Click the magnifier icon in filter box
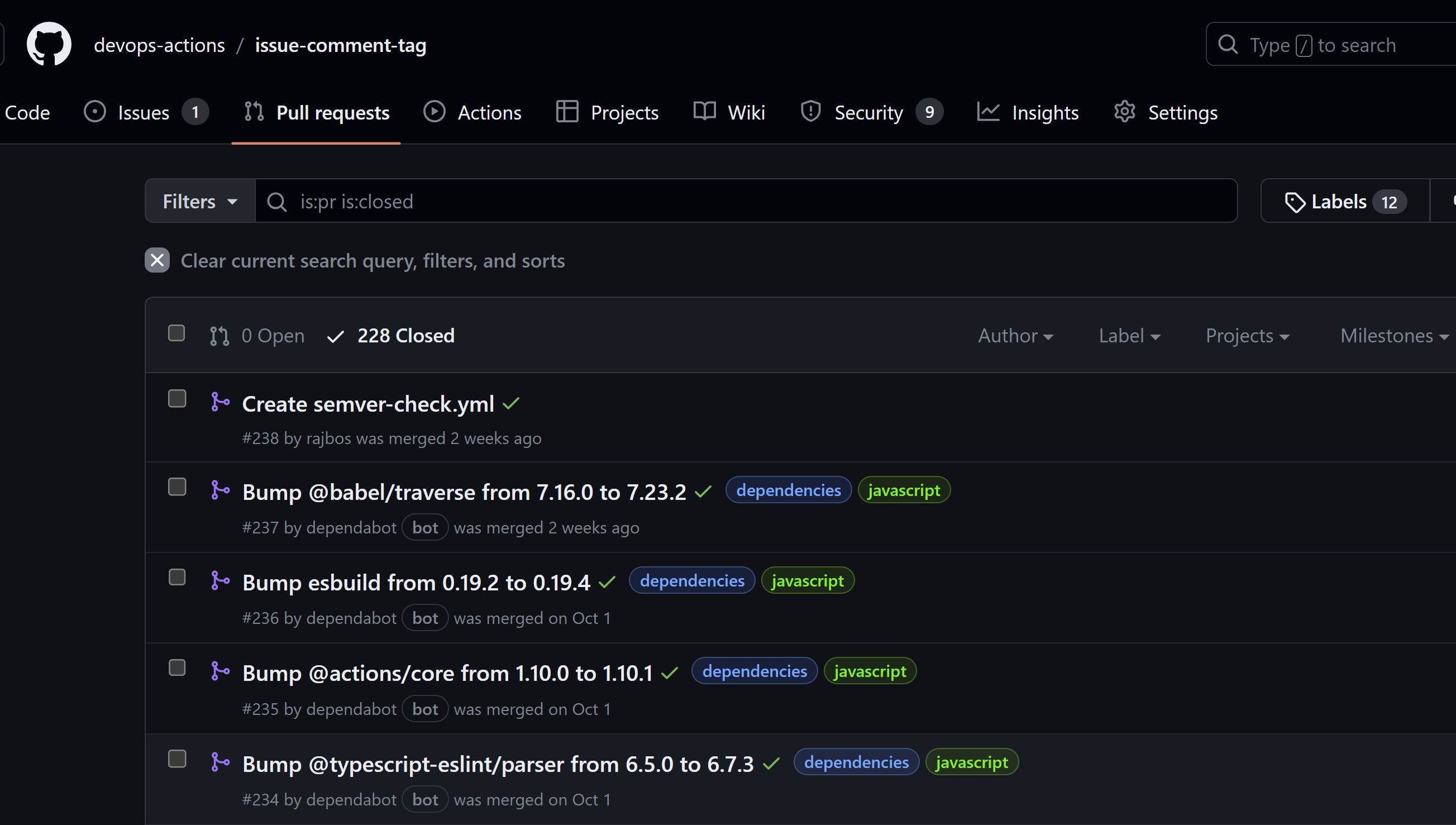The width and height of the screenshot is (1456, 825). tap(277, 202)
